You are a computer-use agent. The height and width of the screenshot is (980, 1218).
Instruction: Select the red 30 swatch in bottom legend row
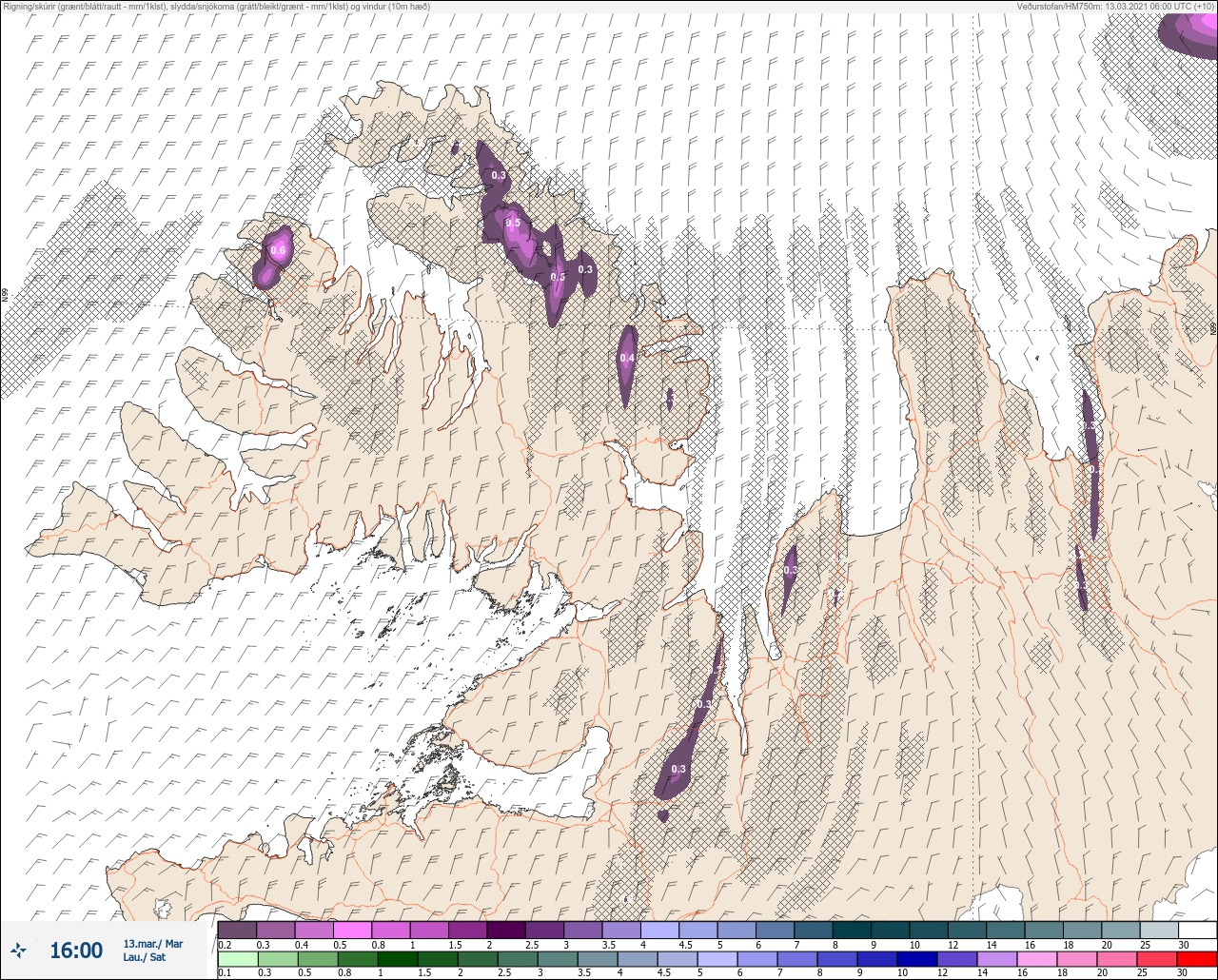(1197, 958)
